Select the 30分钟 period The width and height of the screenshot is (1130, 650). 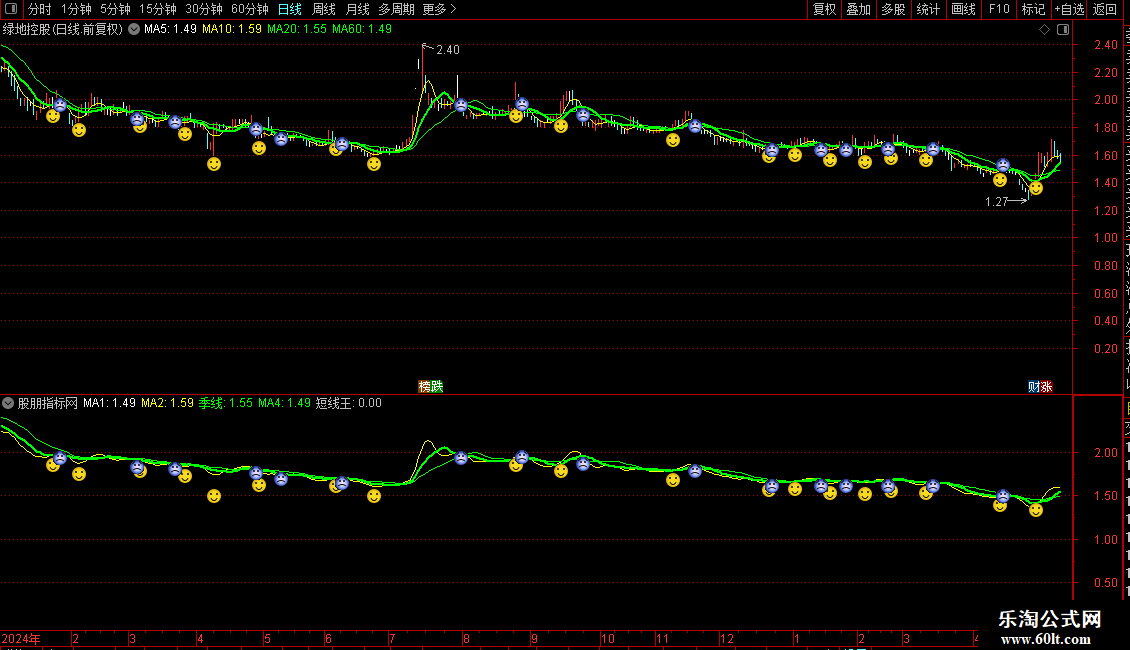click(204, 9)
